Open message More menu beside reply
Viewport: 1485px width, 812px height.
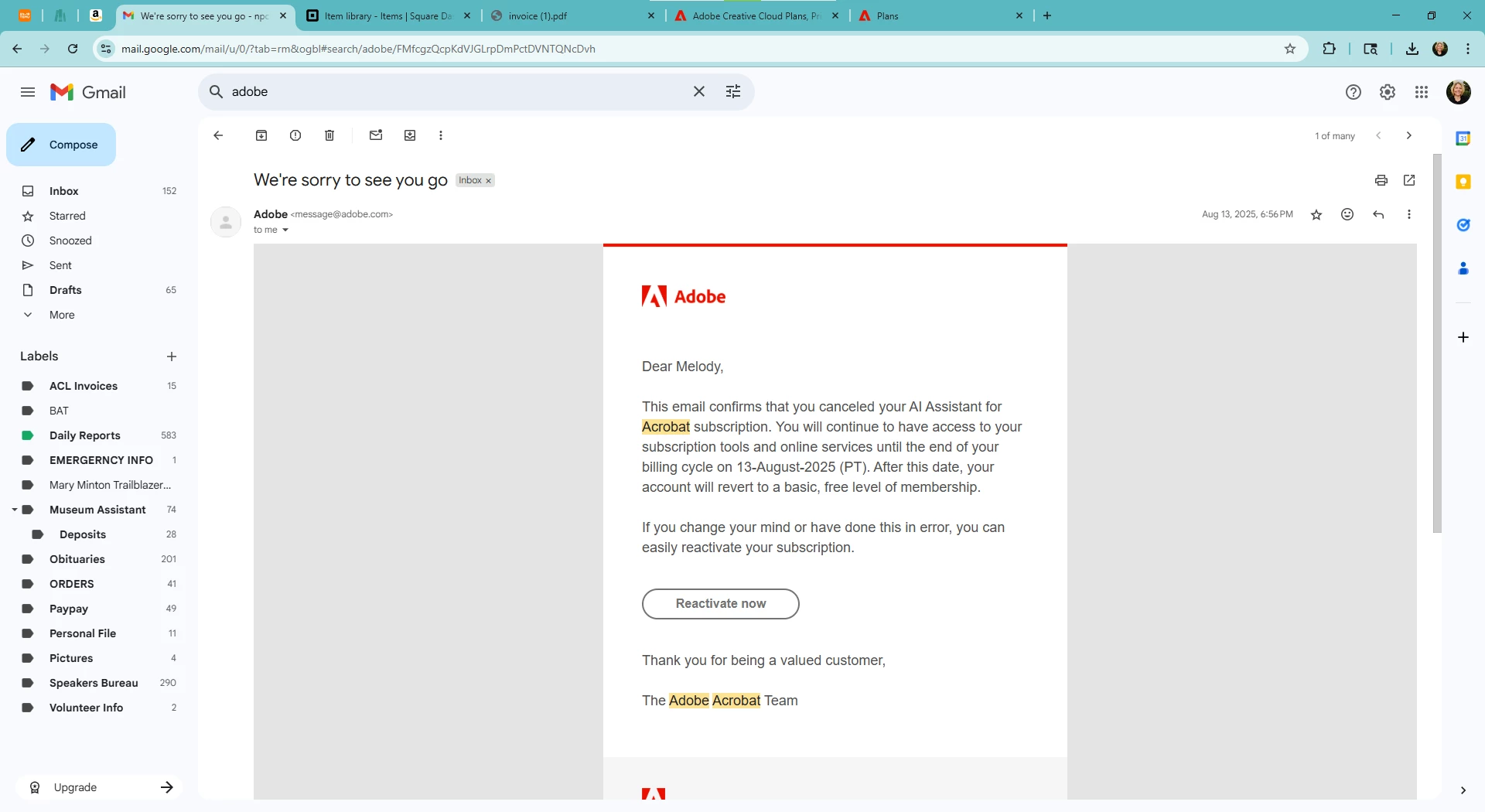(1409, 214)
